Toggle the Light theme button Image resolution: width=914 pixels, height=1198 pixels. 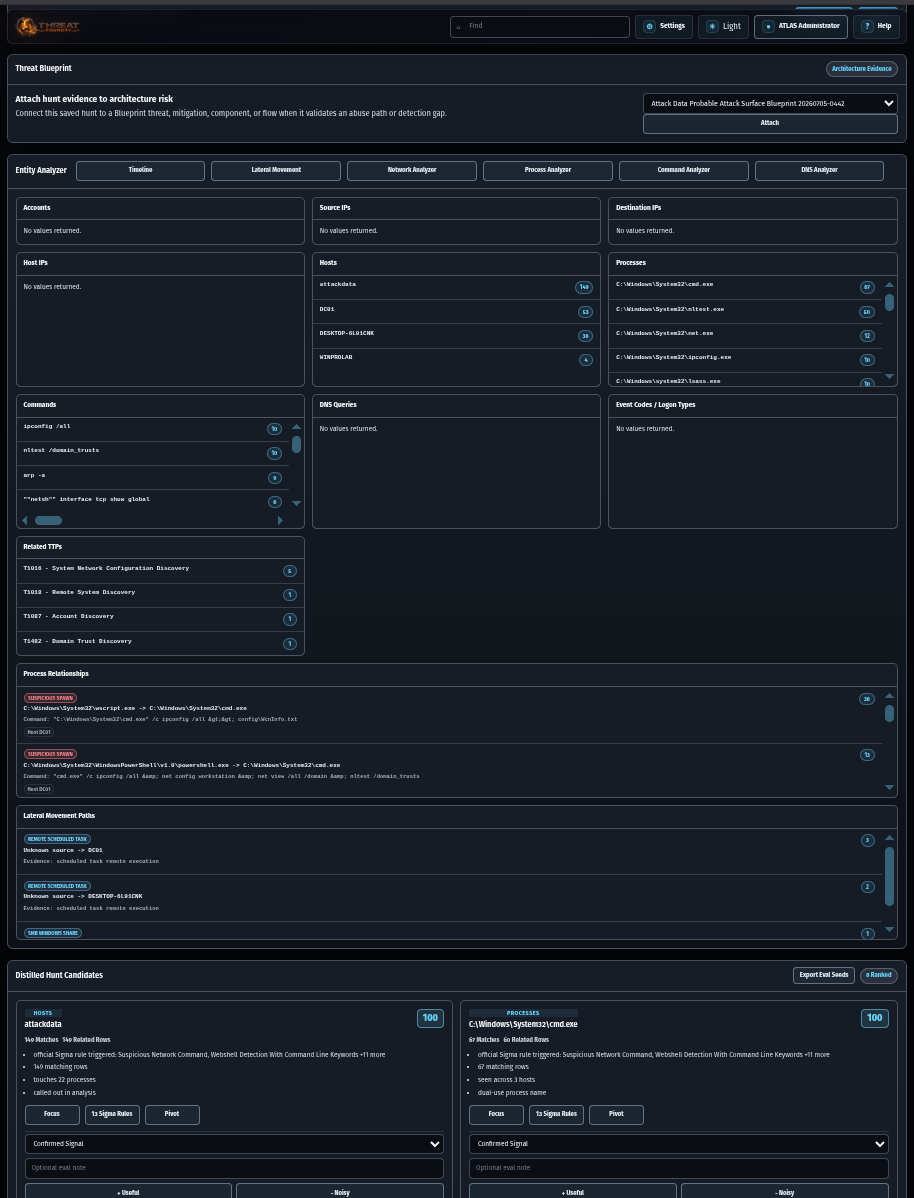pos(723,26)
